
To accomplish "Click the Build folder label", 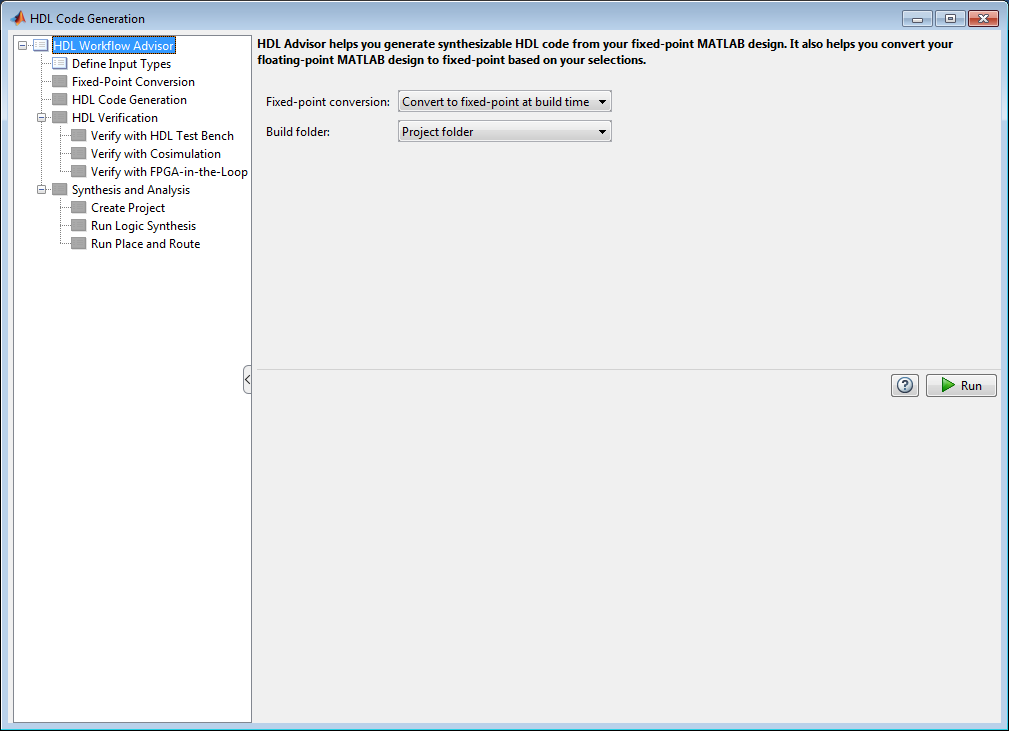I will (298, 132).
